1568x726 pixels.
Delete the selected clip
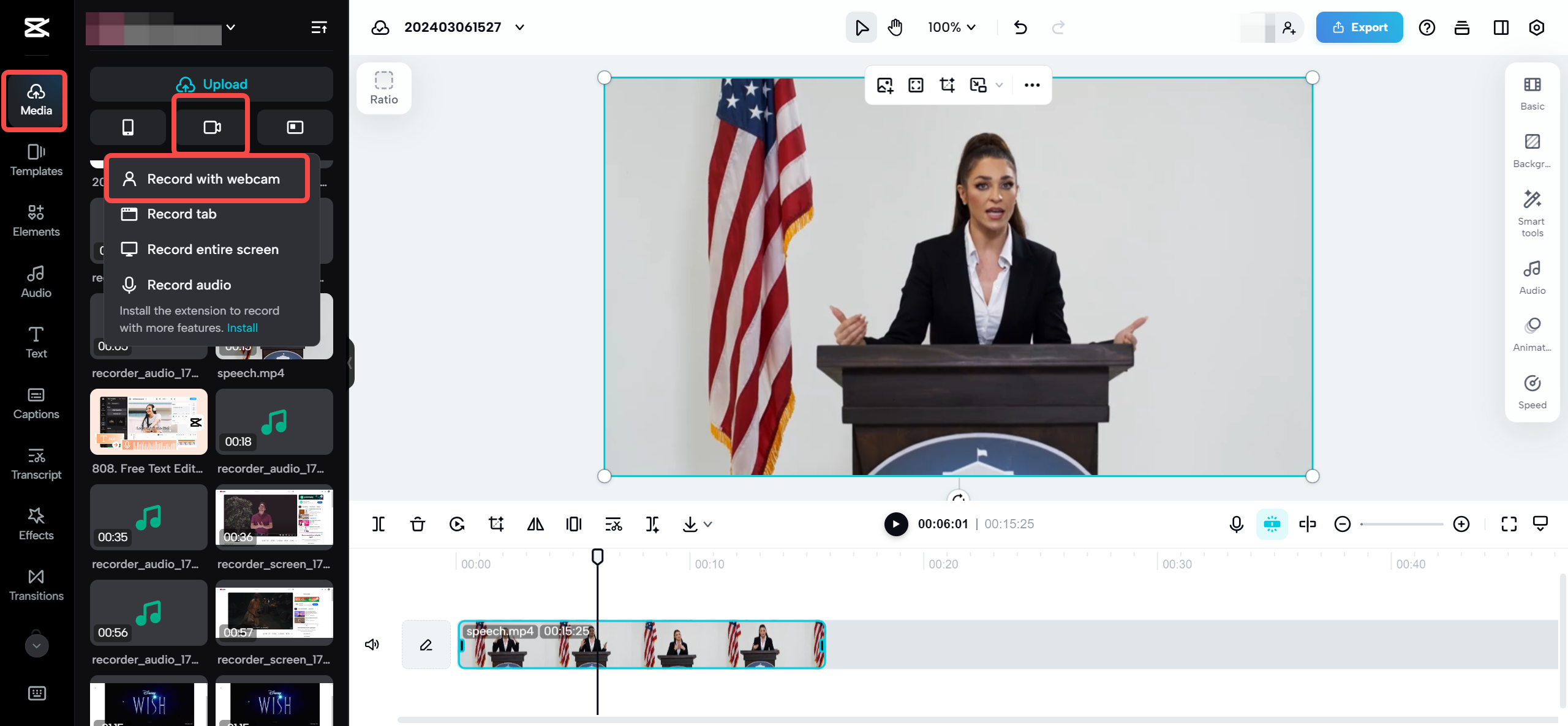tap(417, 524)
